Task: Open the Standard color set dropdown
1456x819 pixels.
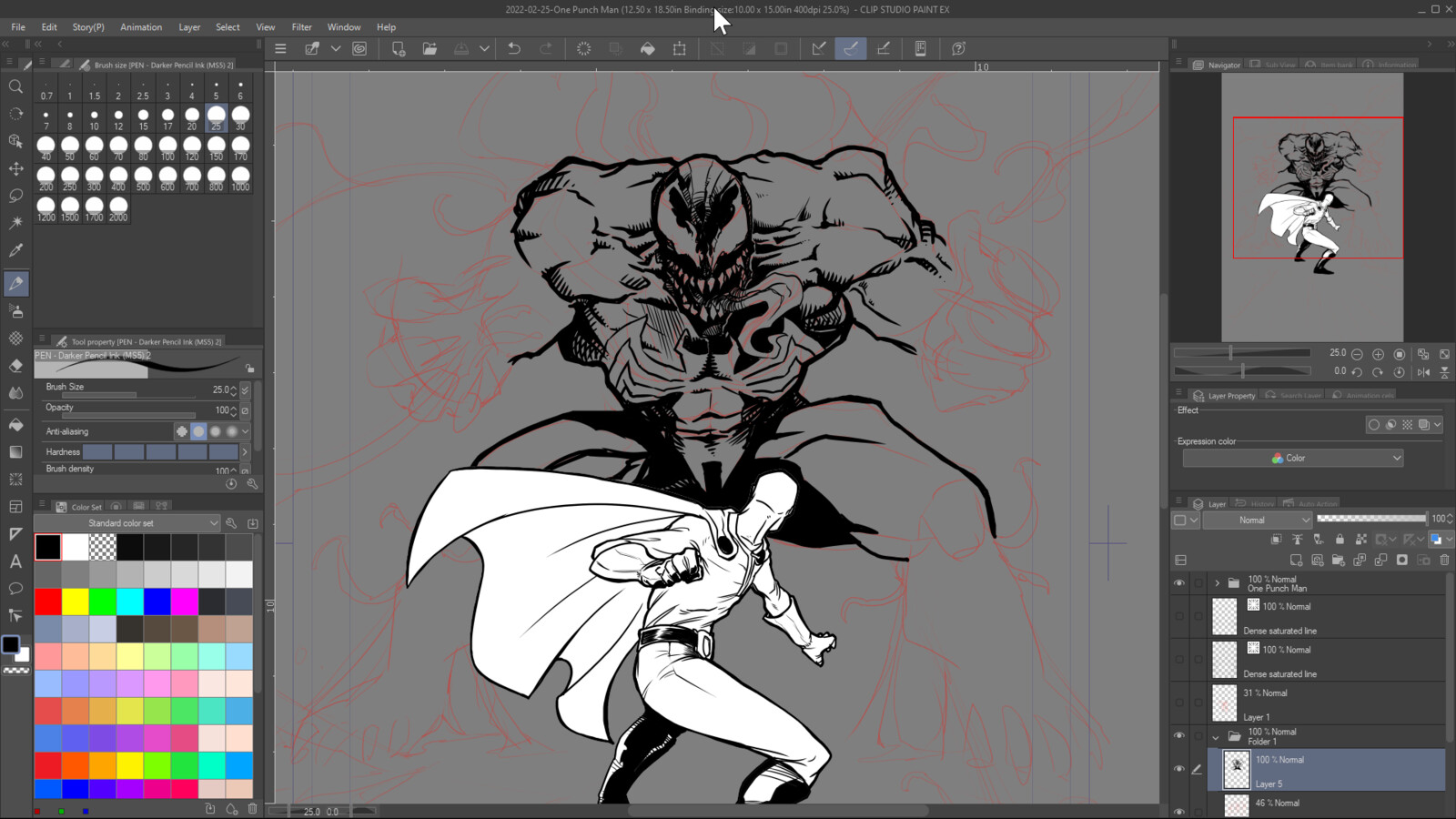Action: pyautogui.click(x=127, y=523)
